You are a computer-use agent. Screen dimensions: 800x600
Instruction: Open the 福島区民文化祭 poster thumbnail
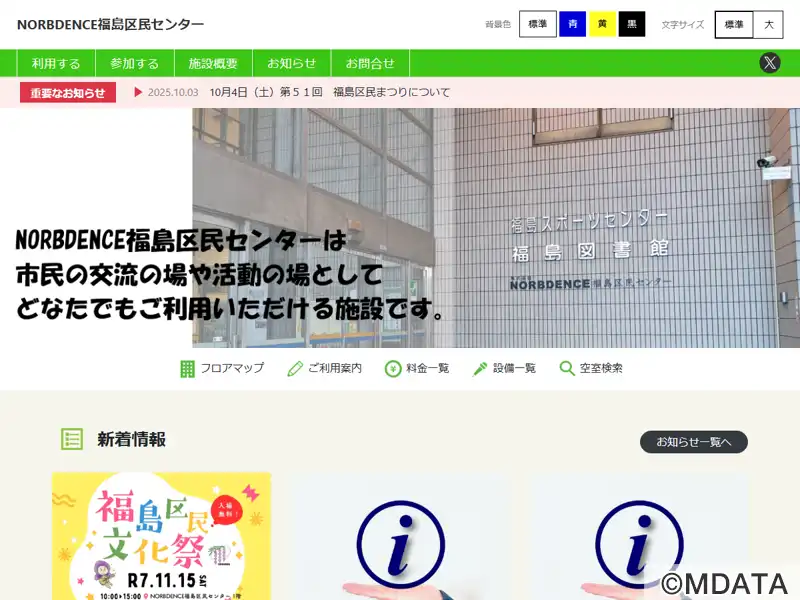162,536
